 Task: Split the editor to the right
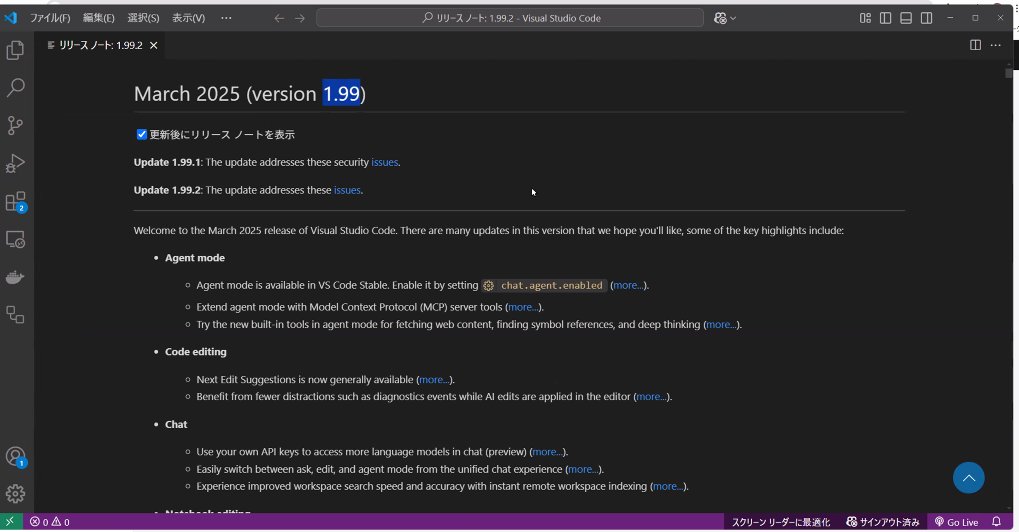(x=975, y=45)
